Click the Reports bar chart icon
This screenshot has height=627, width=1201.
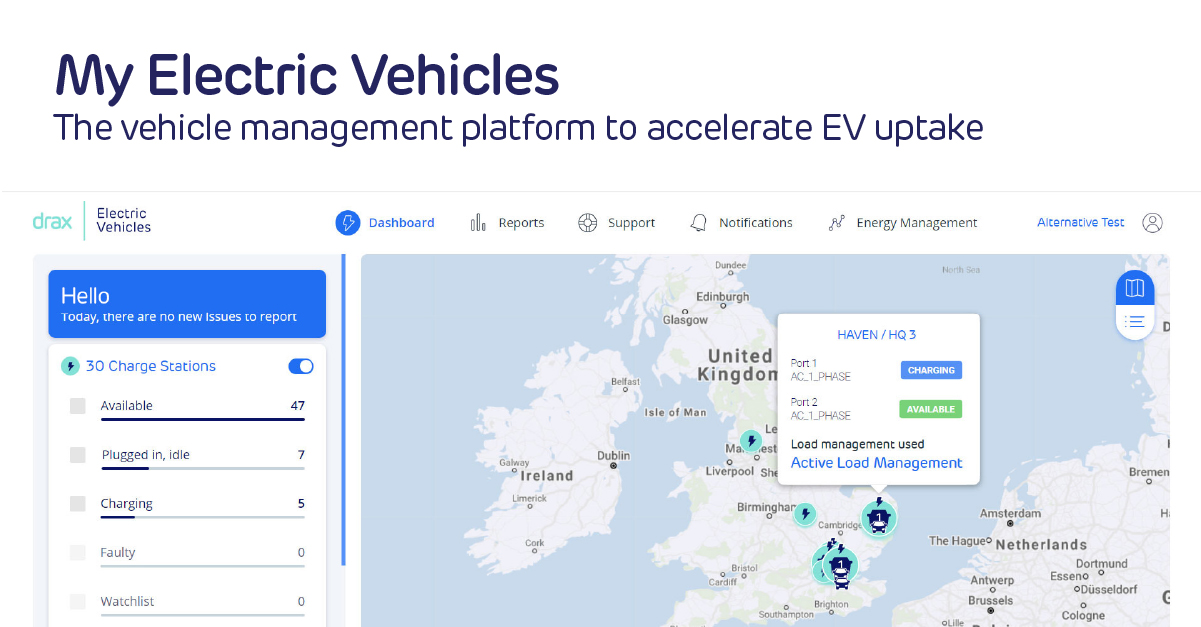(x=478, y=223)
